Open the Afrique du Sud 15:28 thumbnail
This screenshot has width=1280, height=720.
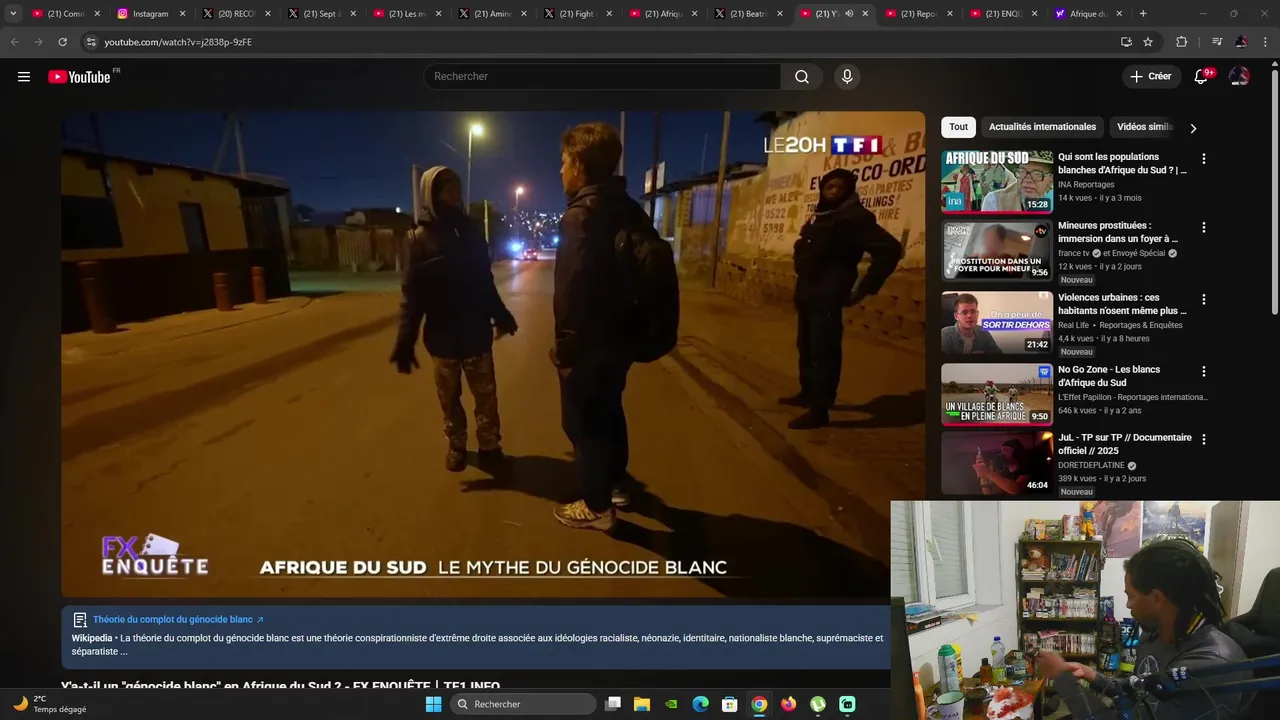click(997, 182)
